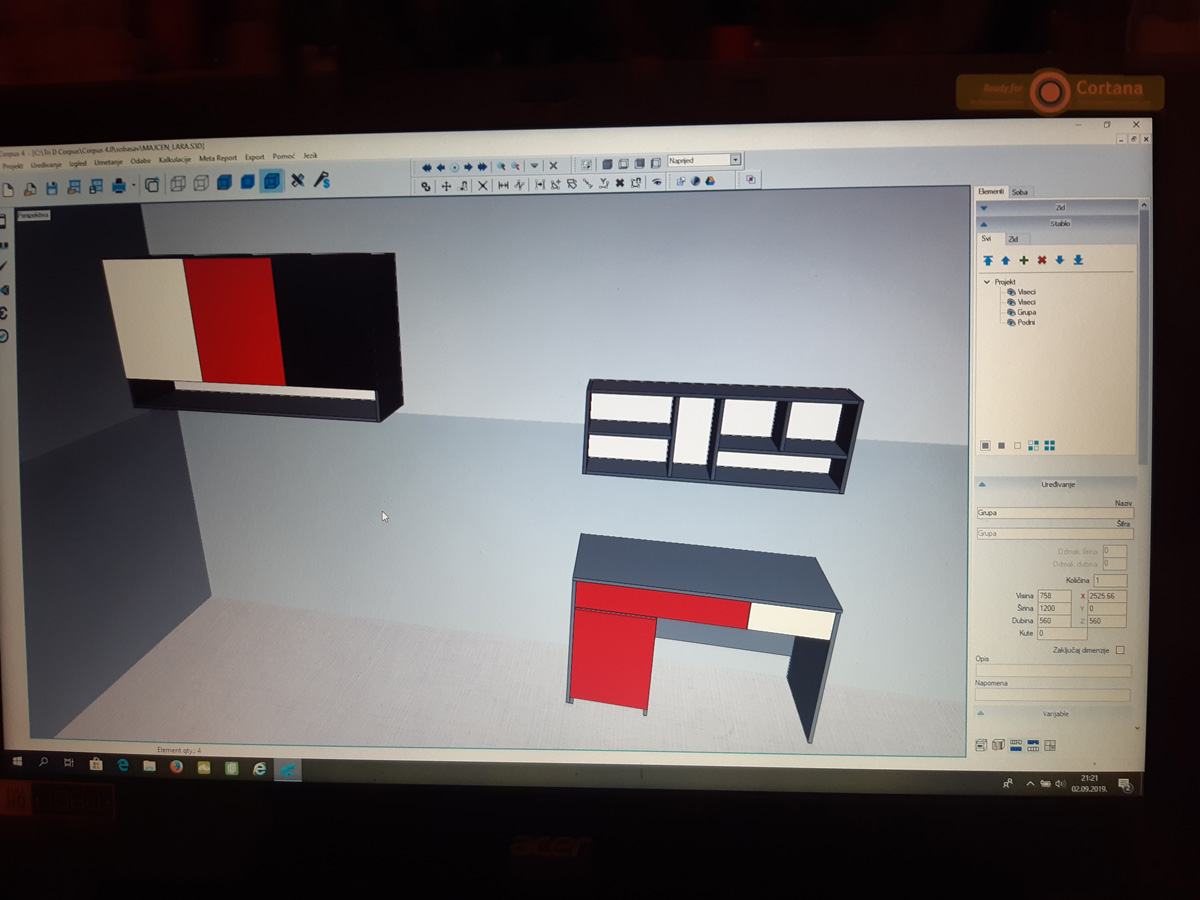Open Windows search in taskbar
Image resolution: width=1200 pixels, height=900 pixels.
(x=44, y=763)
